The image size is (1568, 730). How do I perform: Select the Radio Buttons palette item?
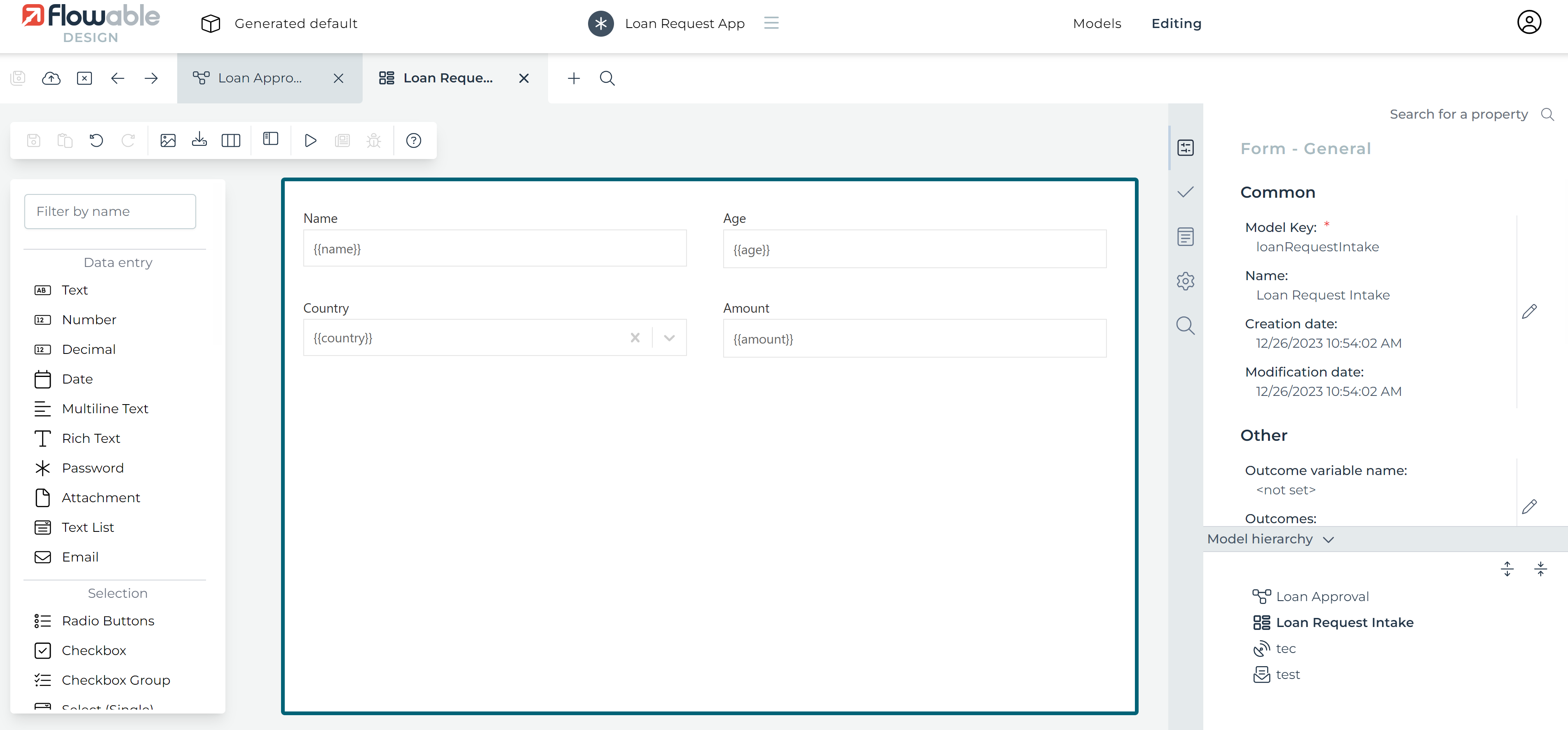(108, 620)
